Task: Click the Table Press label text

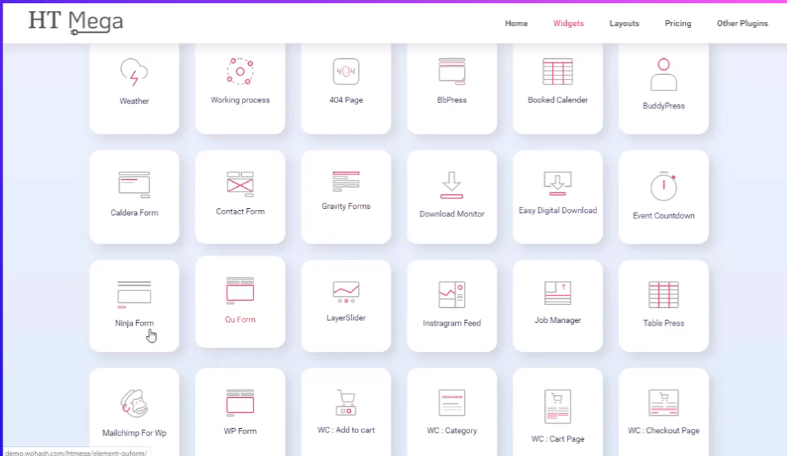Action: [664, 323]
